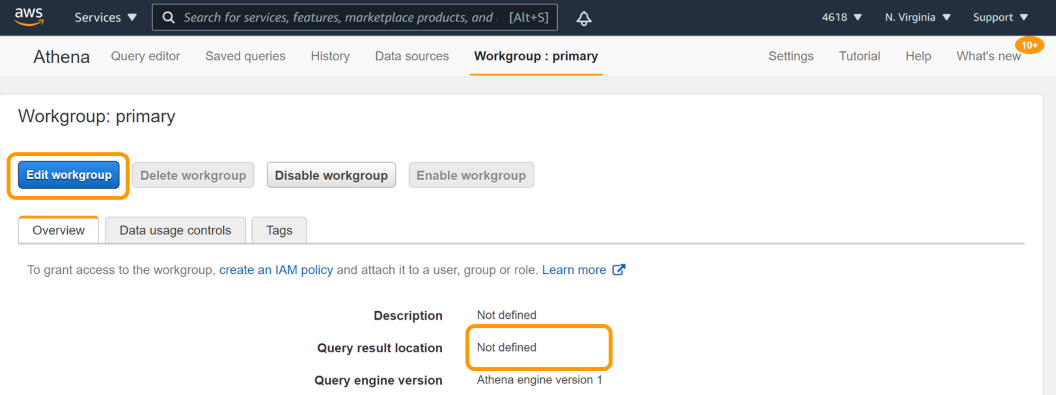The image size is (1056, 395).
Task: Select the Workgroup : primary nav item
Action: click(536, 57)
